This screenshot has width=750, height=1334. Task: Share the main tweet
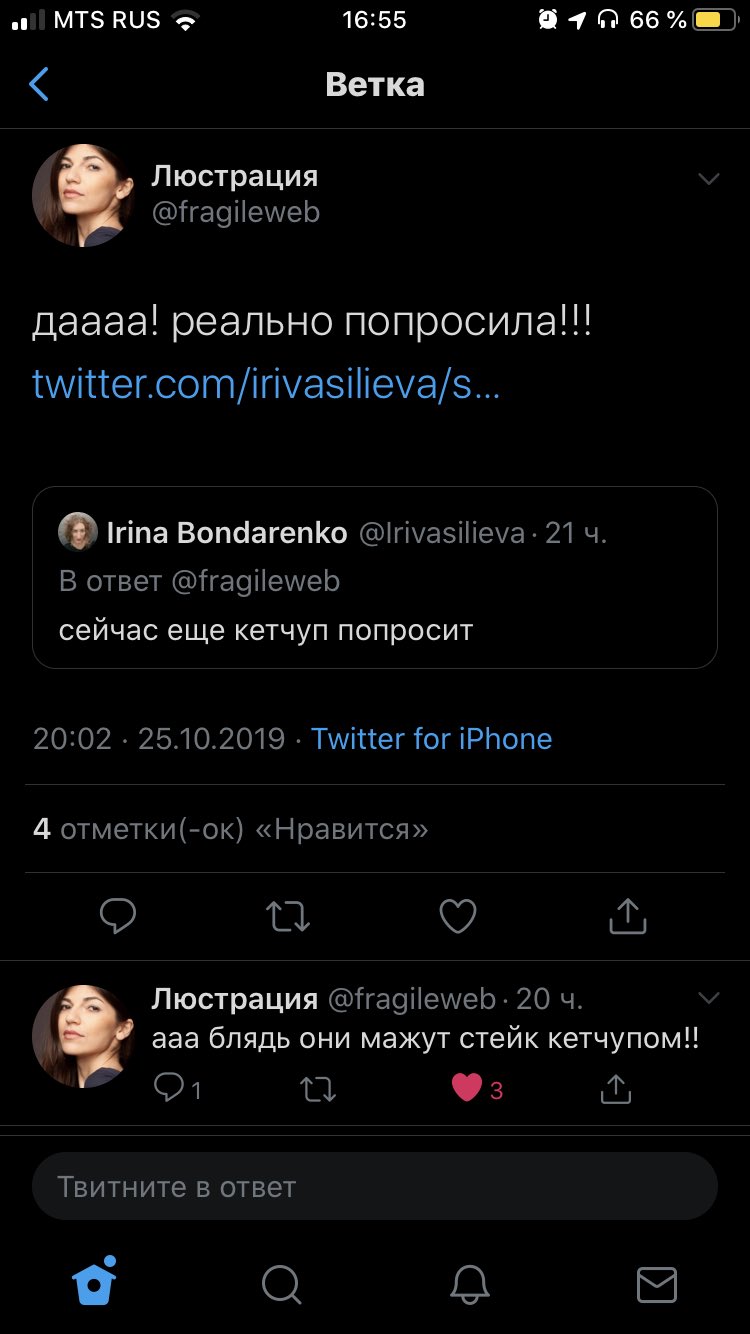[x=628, y=915]
